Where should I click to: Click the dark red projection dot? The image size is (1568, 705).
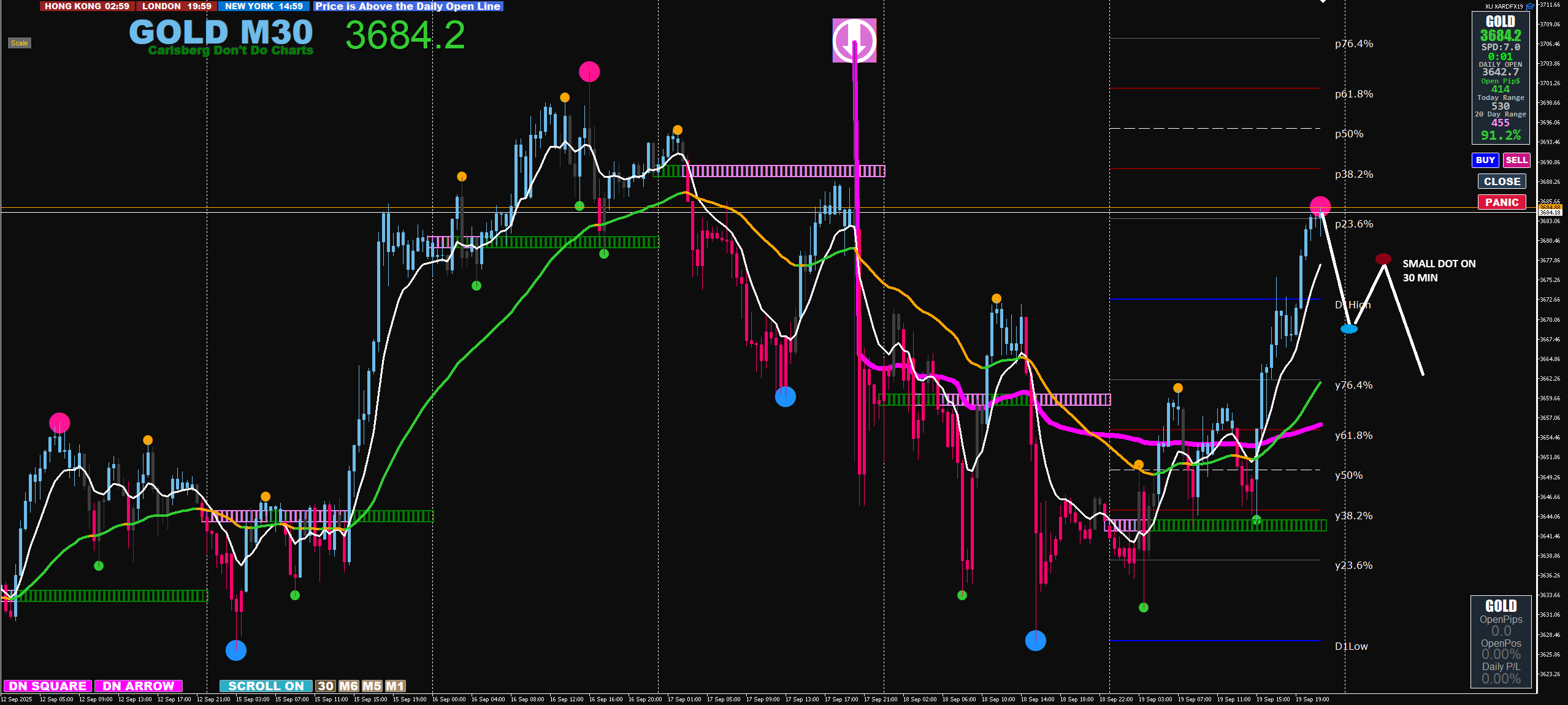click(x=1383, y=259)
